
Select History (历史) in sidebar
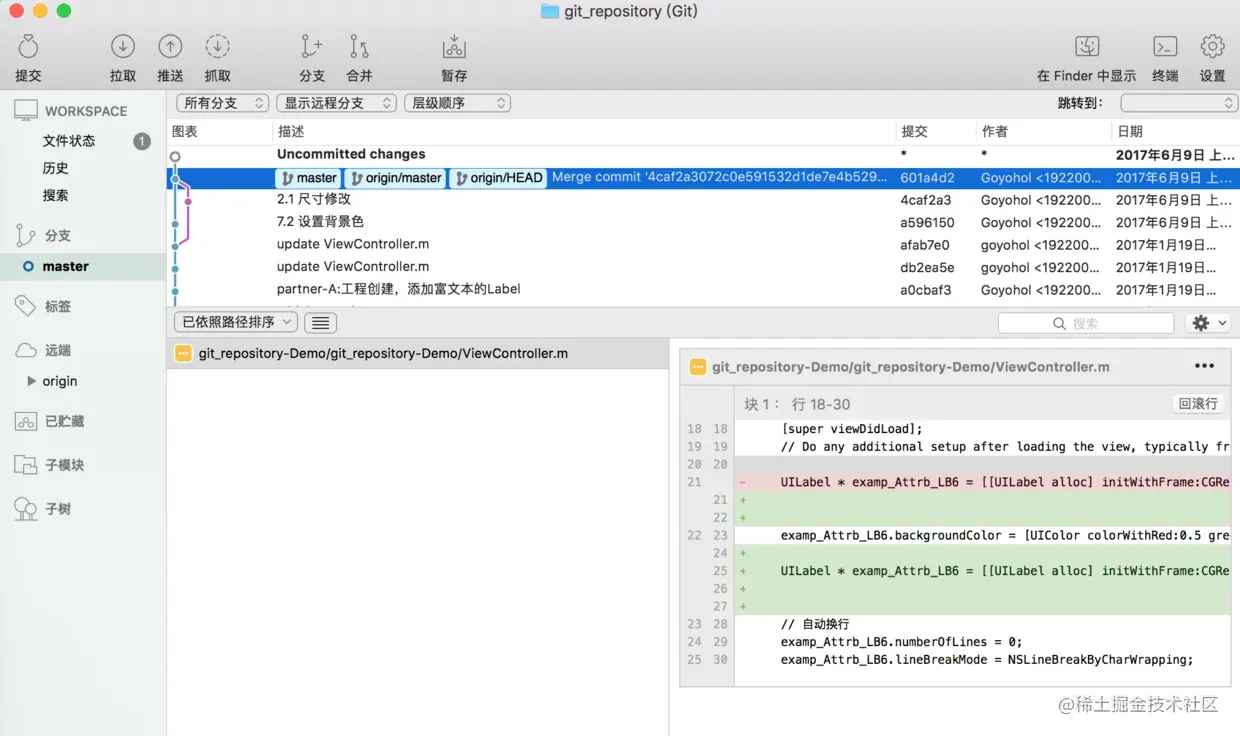coord(56,168)
